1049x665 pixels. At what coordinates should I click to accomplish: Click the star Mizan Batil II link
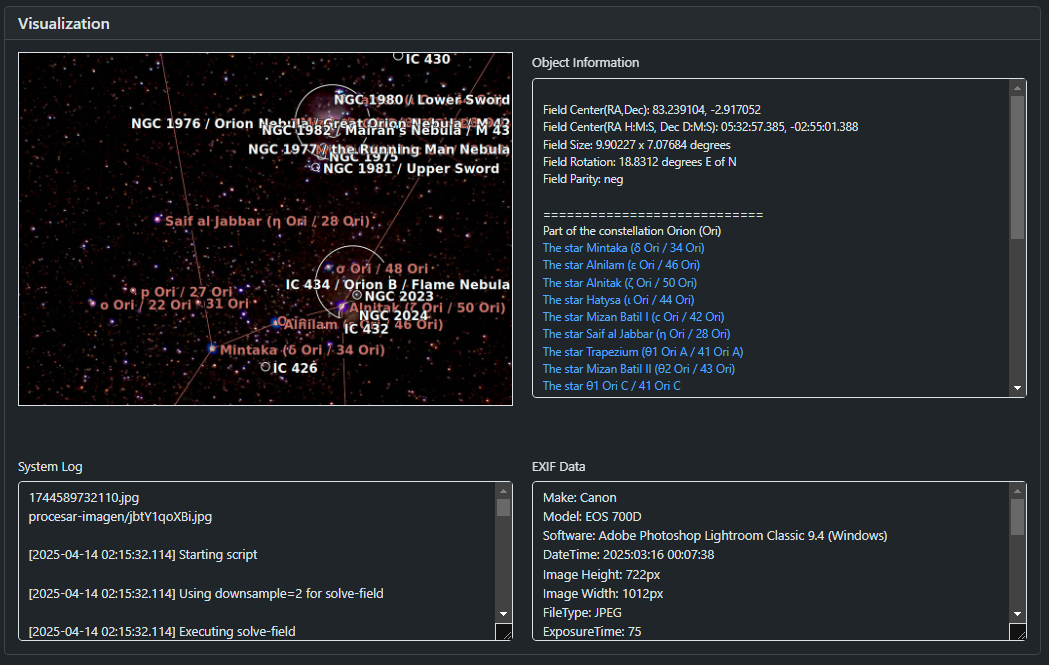[x=638, y=369]
